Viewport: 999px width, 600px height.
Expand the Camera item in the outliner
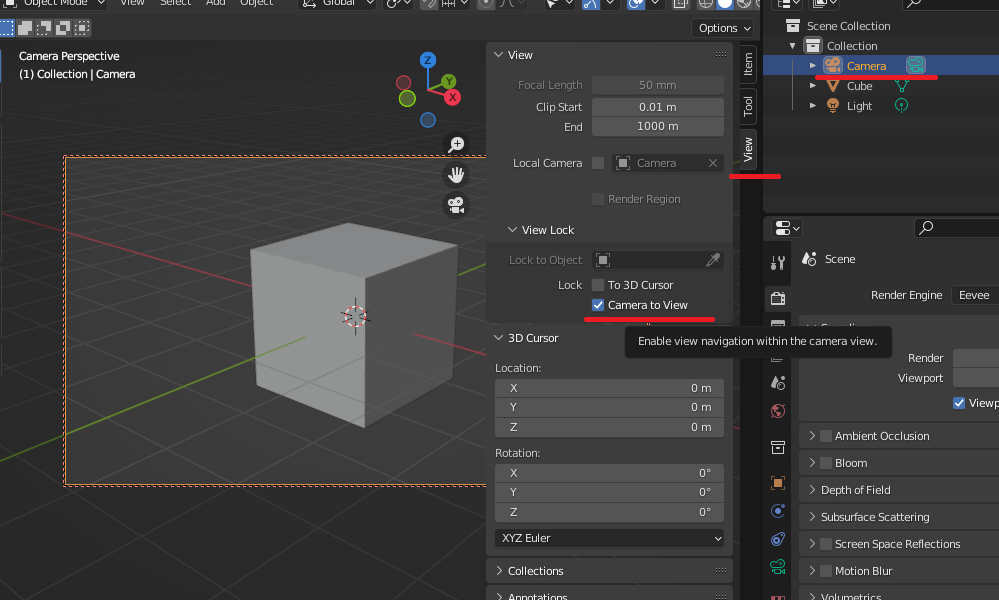812,66
